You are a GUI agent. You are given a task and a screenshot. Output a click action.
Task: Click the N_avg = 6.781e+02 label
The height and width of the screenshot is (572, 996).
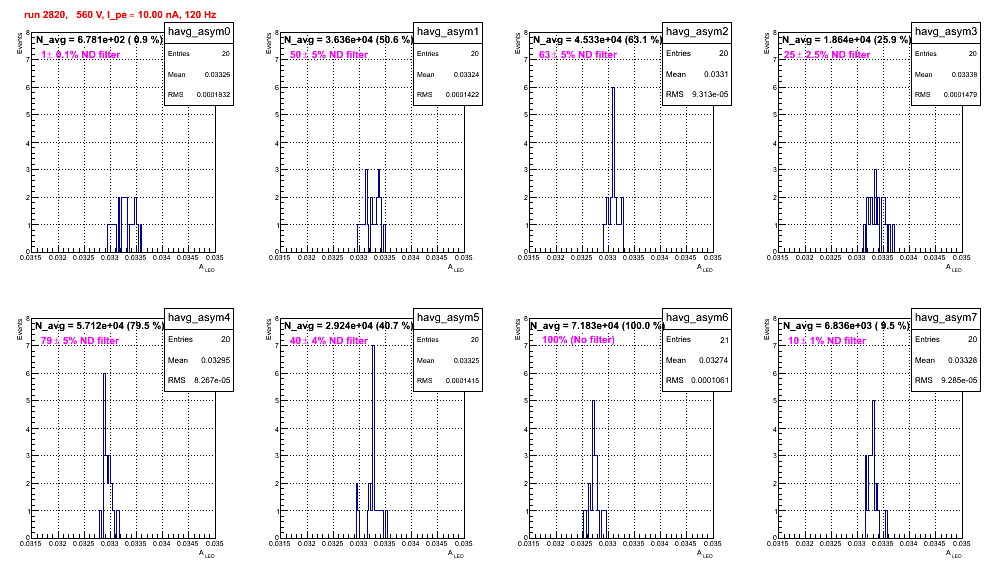[99, 40]
